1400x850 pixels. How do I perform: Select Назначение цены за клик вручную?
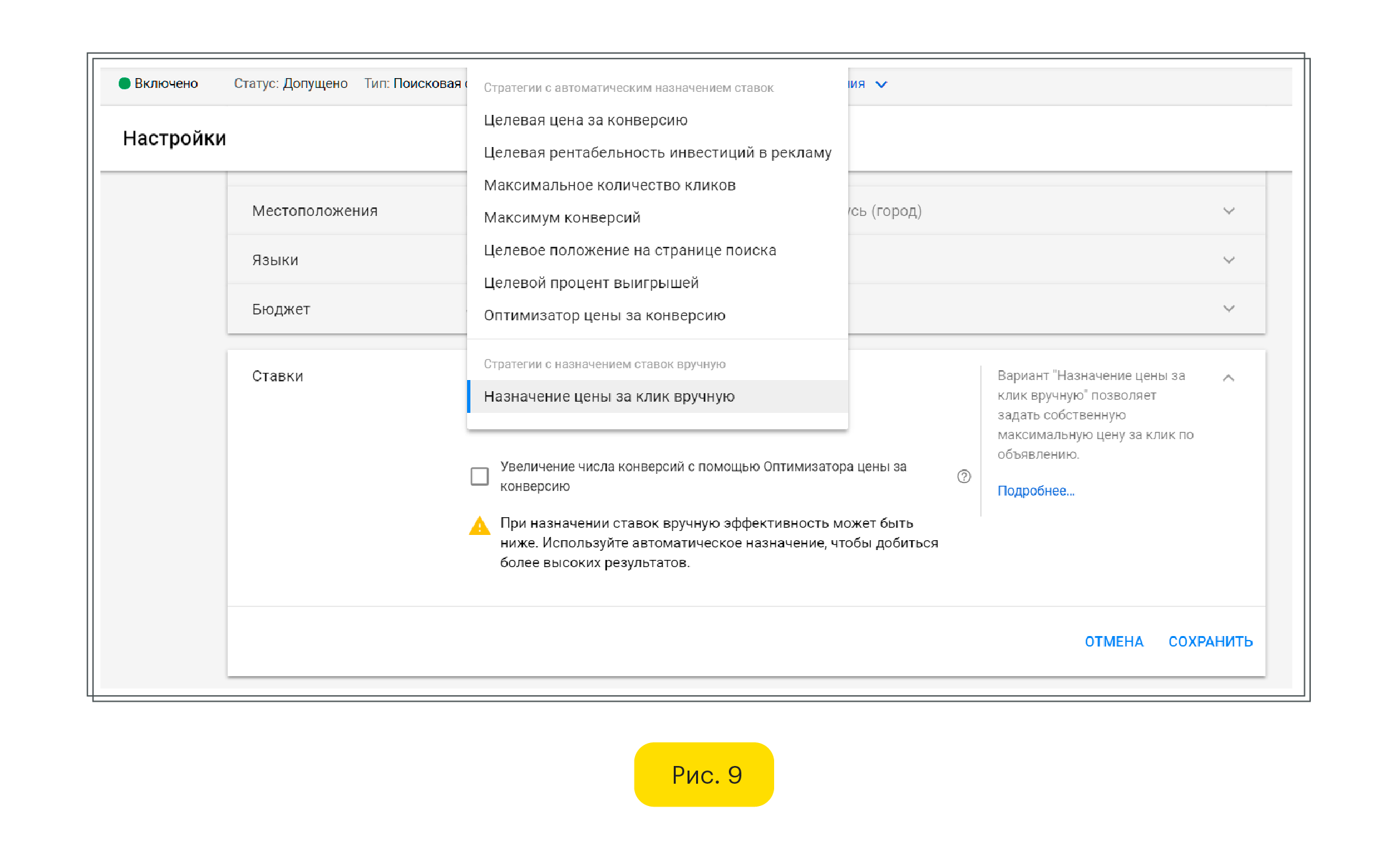click(609, 396)
